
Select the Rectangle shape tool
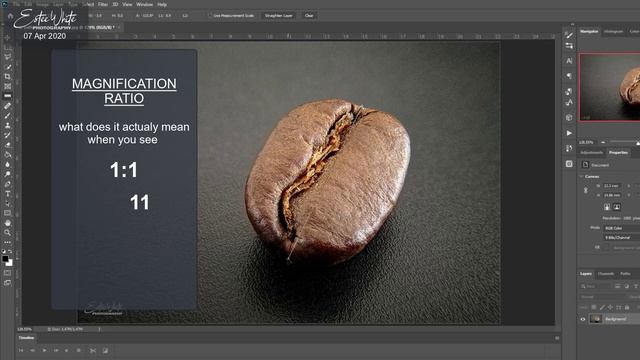click(7, 213)
